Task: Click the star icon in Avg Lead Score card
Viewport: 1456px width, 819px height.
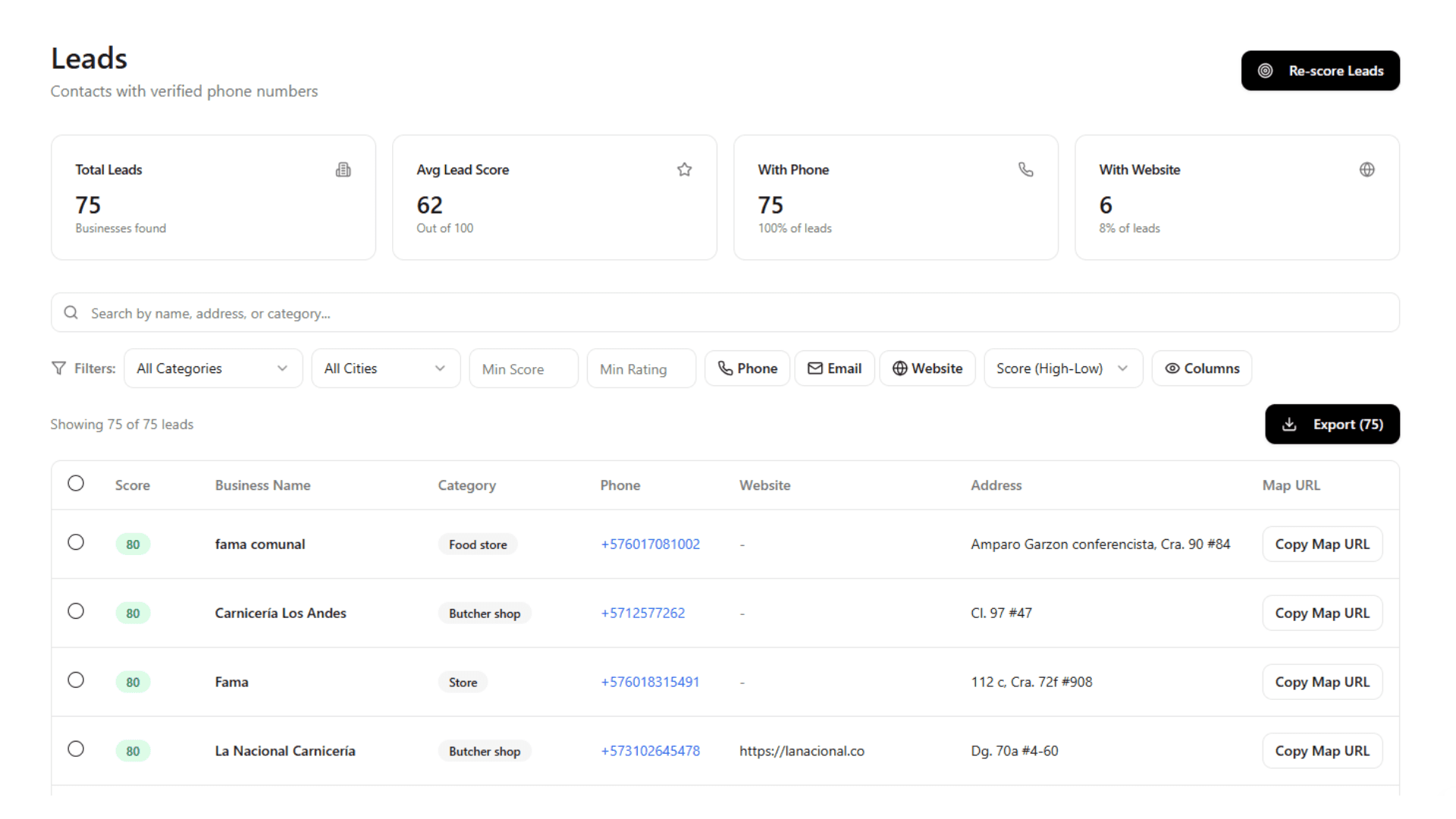Action: tap(685, 170)
